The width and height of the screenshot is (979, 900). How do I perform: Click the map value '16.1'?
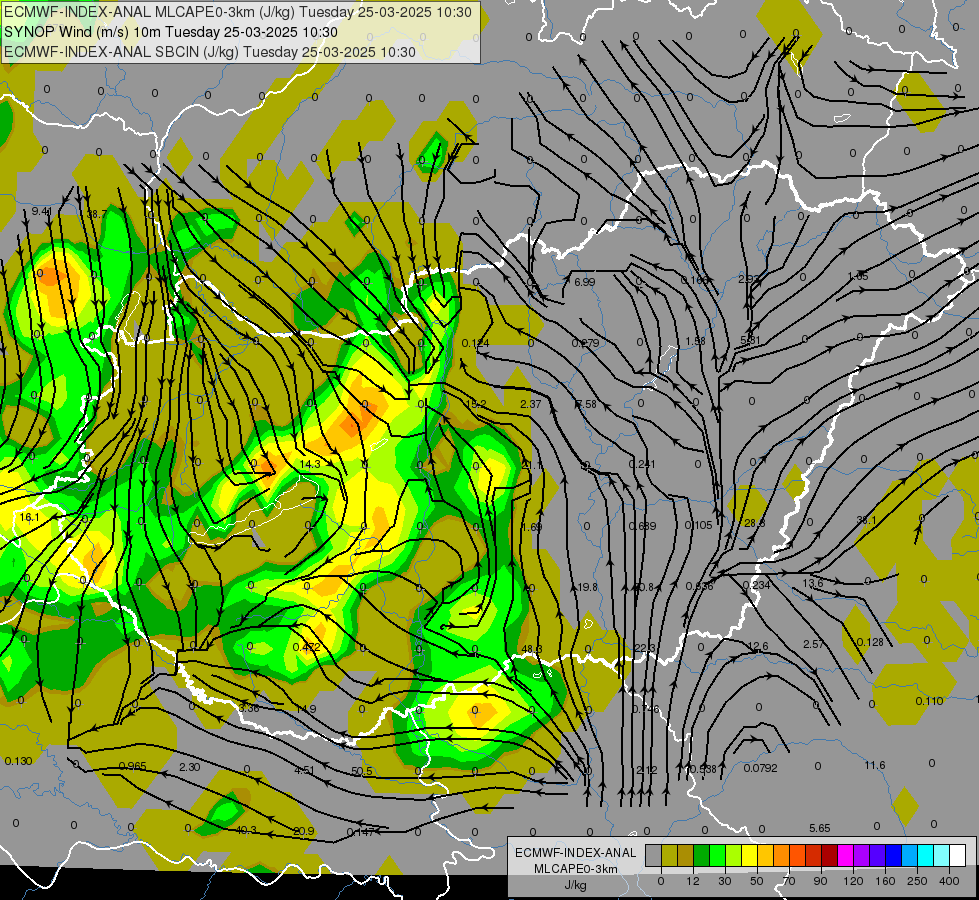pos(29,517)
